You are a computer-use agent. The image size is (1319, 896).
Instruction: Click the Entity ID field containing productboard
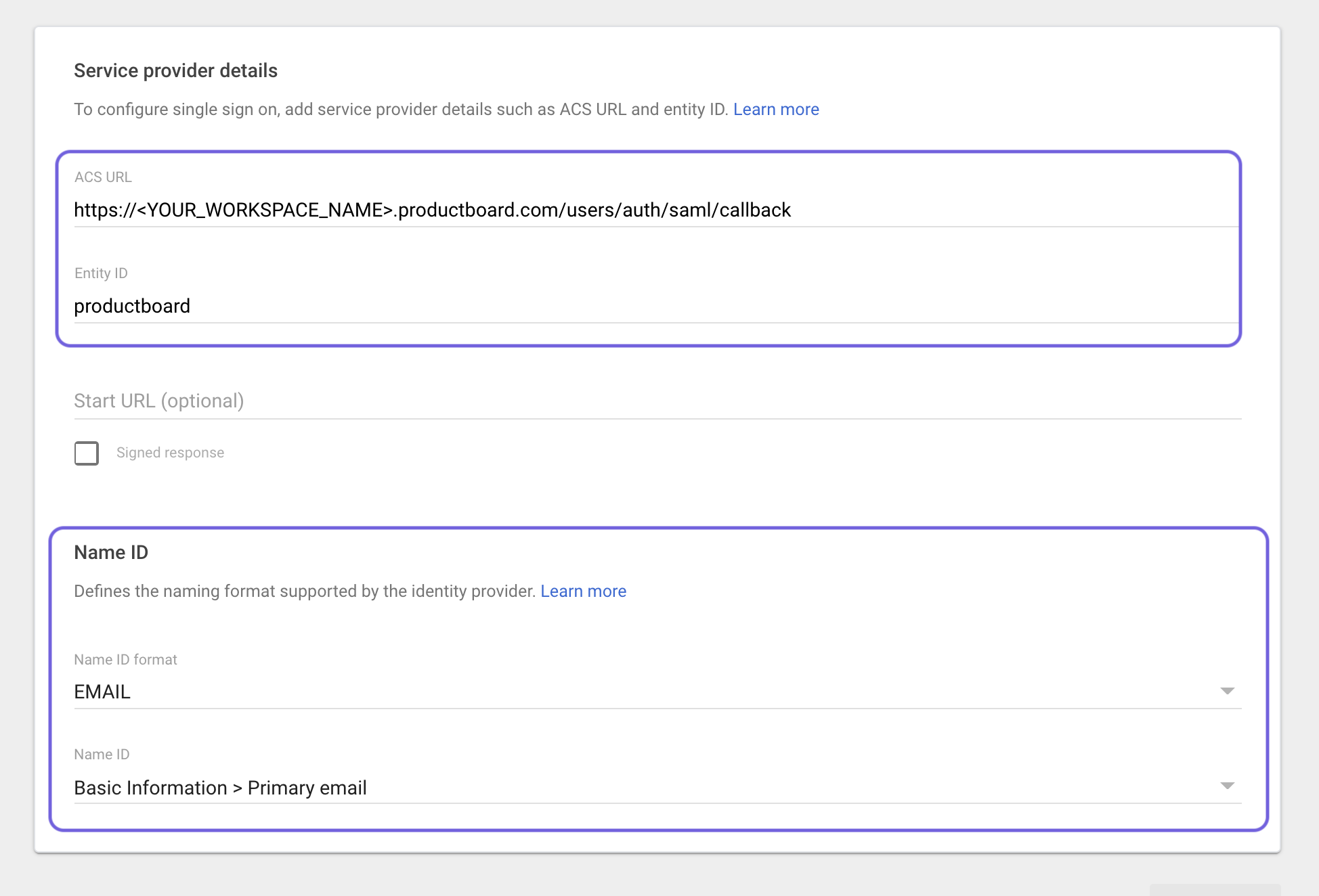click(657, 306)
